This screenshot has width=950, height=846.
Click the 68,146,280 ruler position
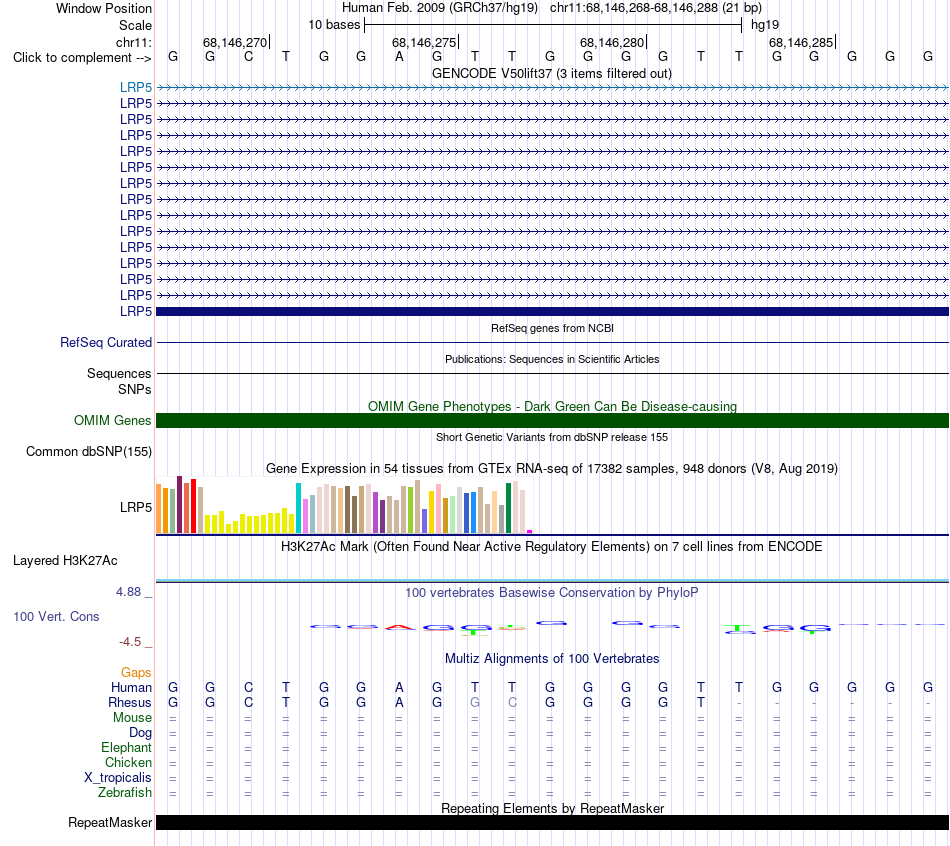(612, 42)
